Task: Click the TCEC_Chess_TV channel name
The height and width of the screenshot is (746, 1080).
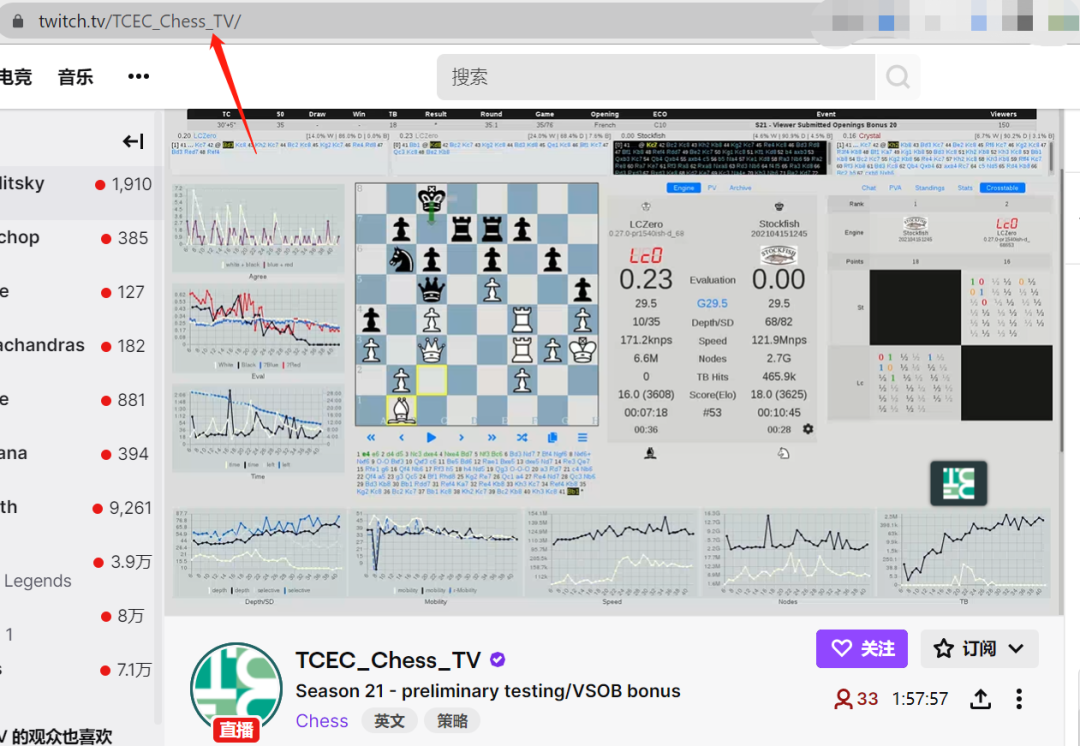Action: coord(388,661)
